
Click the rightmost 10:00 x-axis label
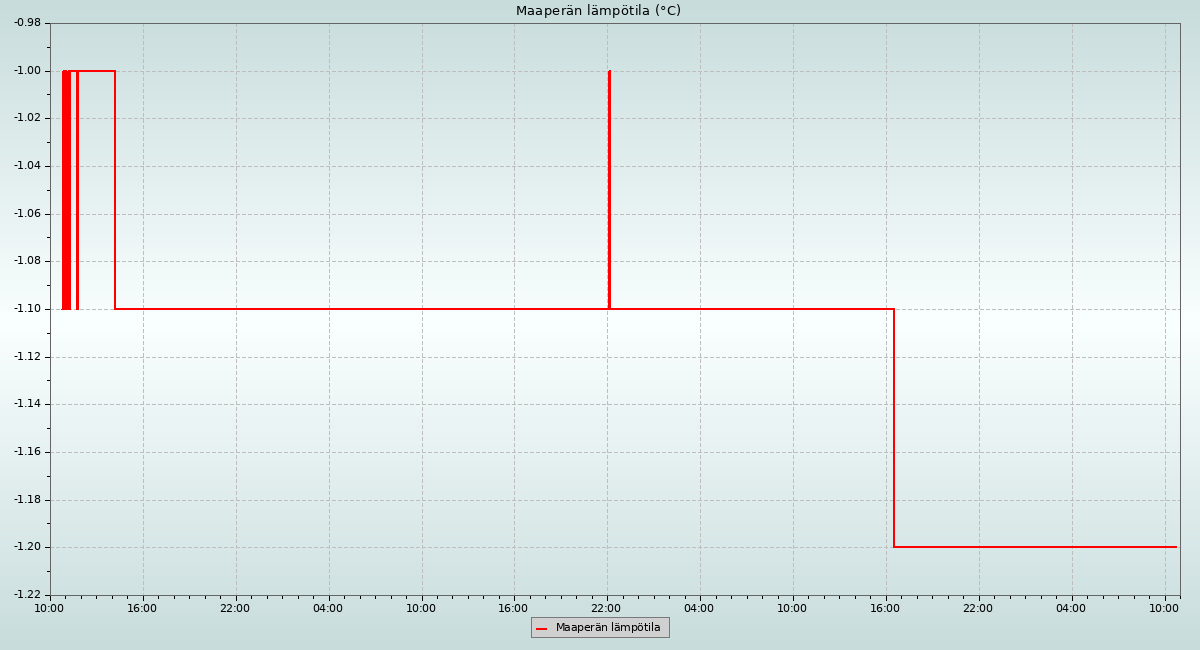[x=1164, y=608]
